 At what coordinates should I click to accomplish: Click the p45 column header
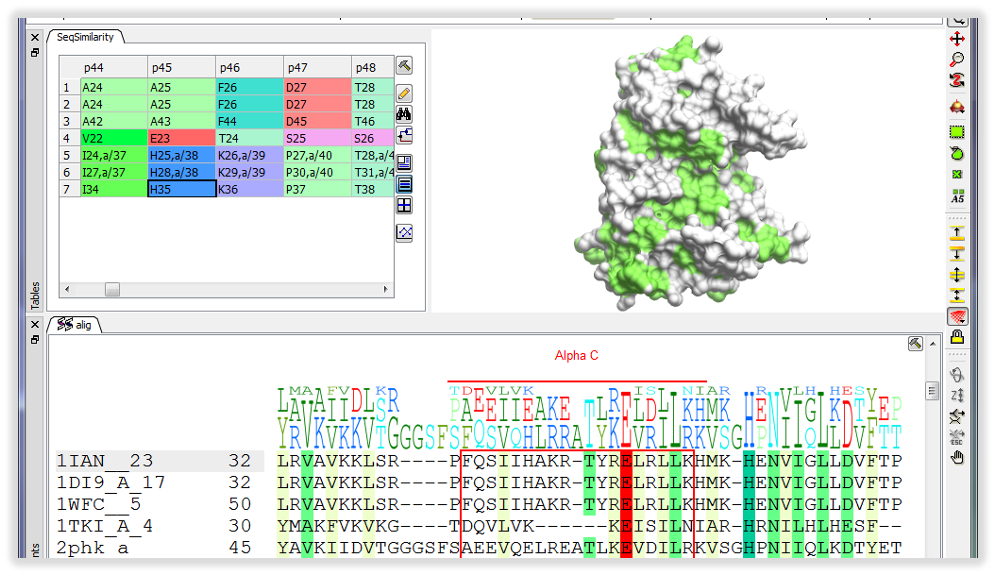(x=182, y=67)
